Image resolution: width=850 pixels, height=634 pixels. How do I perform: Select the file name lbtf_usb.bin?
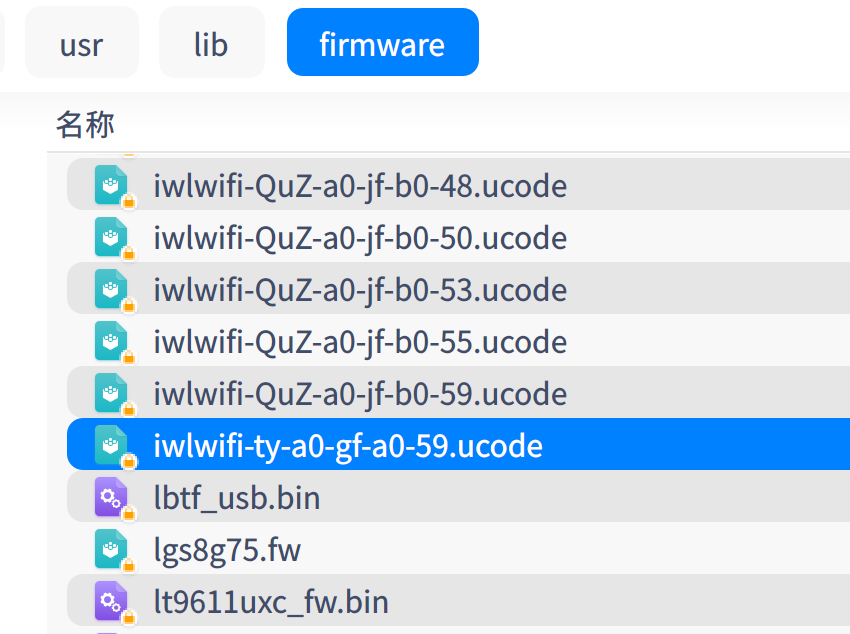point(237,498)
